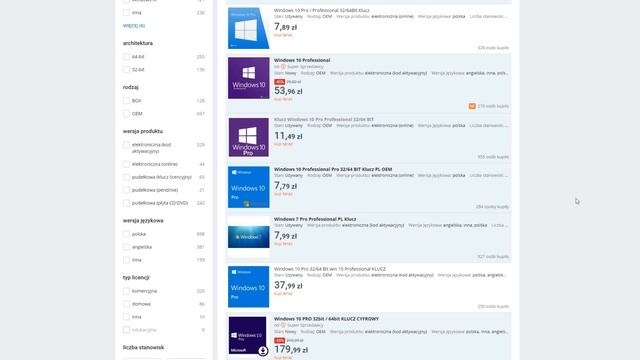Click dark Windows 10 Pro Microsoft thumbnail
The image size is (640, 360).
tap(247, 336)
